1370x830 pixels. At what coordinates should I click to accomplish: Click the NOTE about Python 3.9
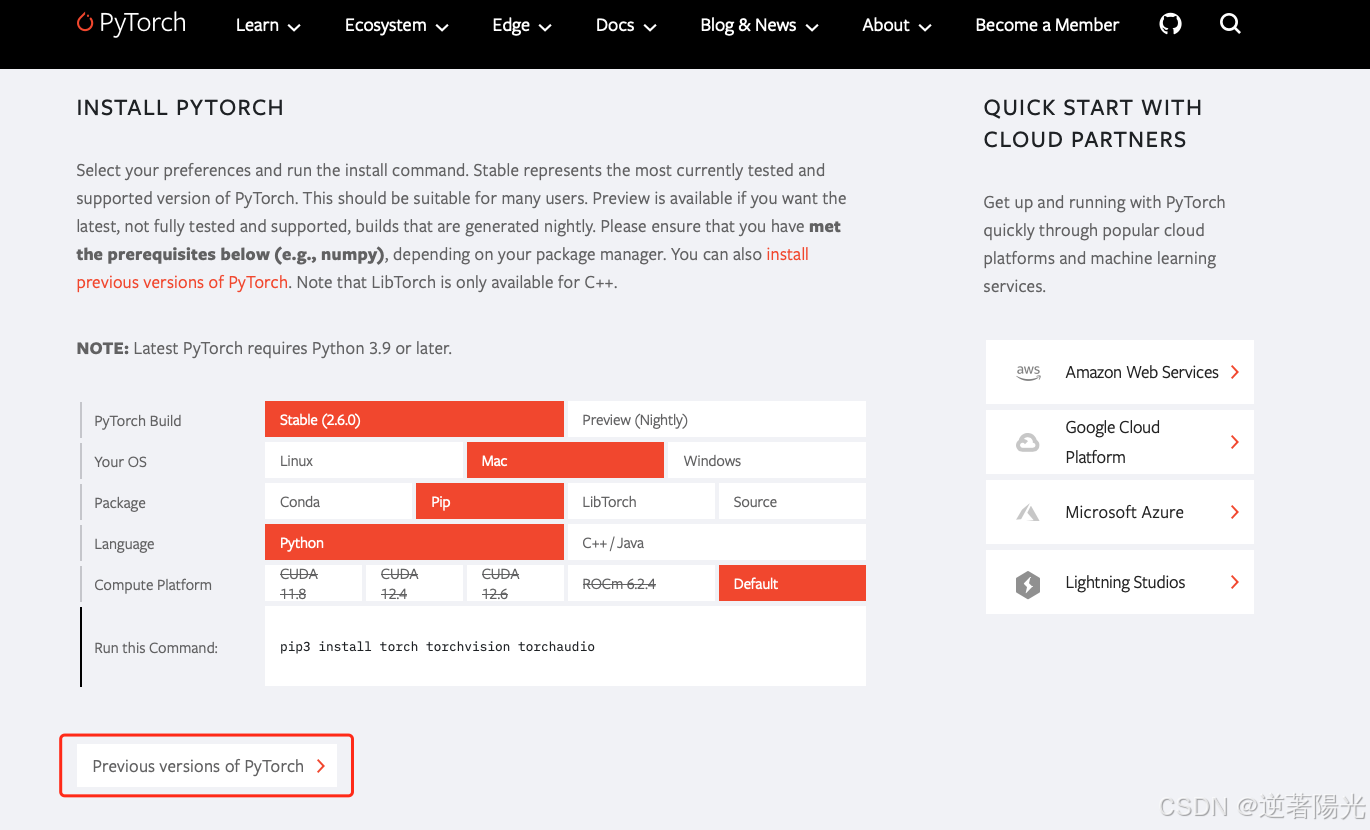pyautogui.click(x=264, y=349)
